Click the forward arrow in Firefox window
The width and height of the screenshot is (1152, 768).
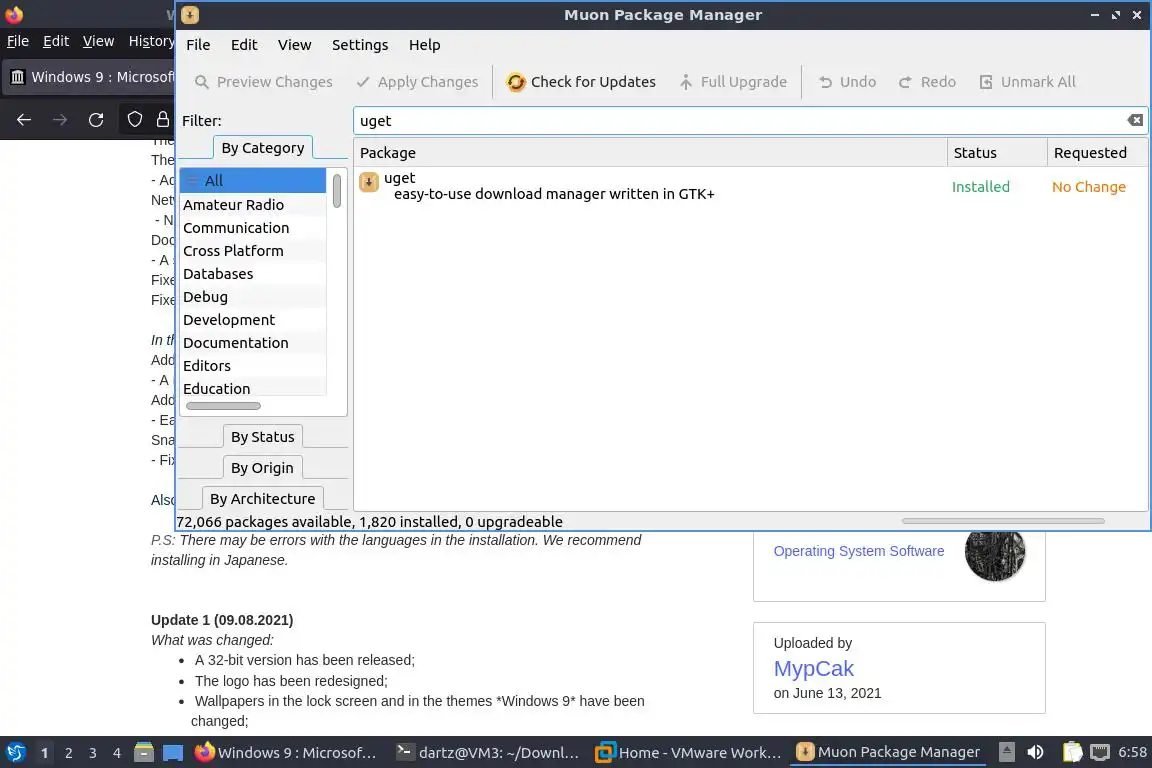point(60,120)
